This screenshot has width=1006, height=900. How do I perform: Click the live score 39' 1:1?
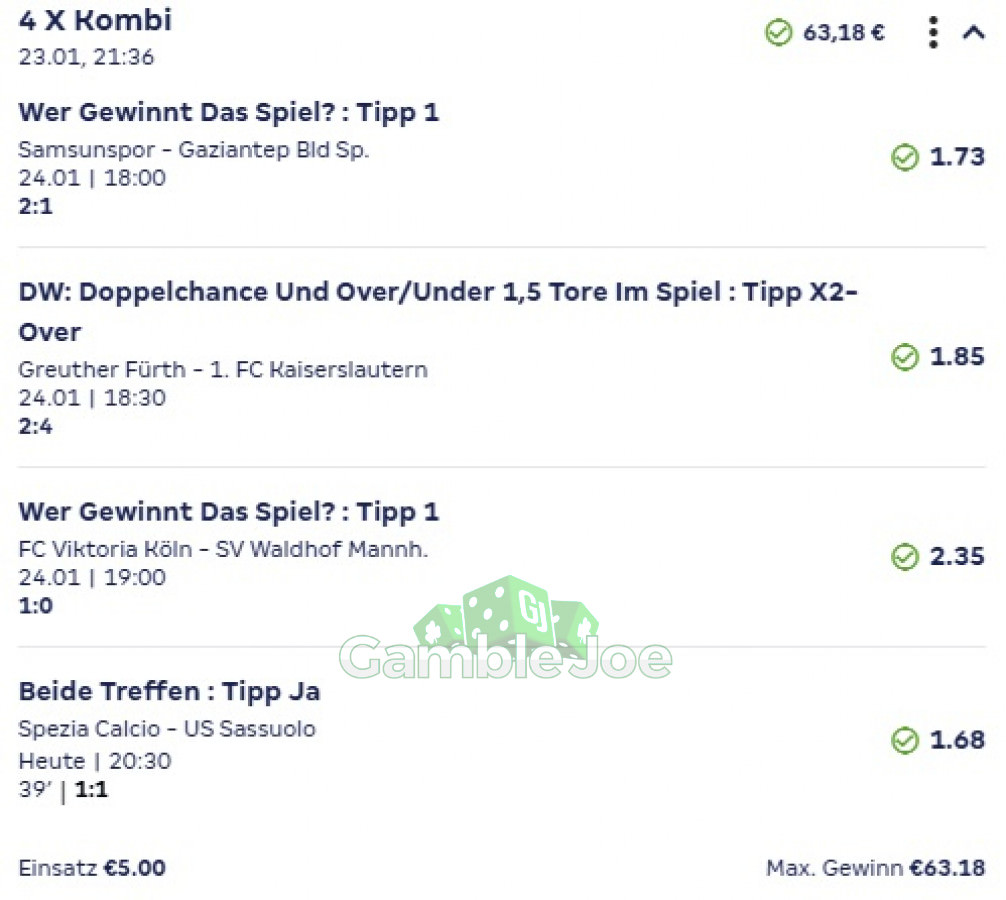63,790
